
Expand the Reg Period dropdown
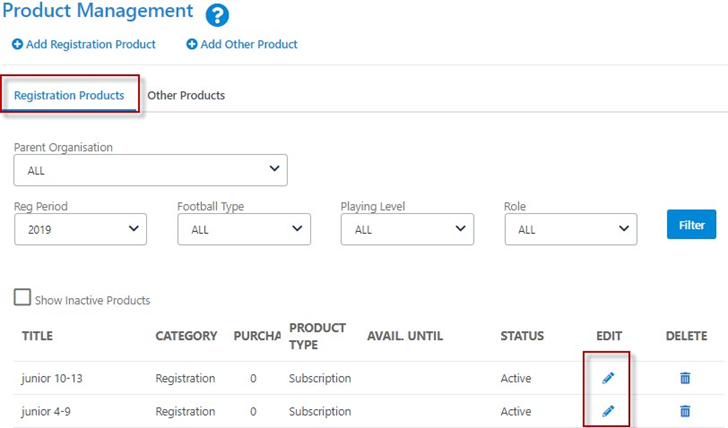pyautogui.click(x=80, y=229)
